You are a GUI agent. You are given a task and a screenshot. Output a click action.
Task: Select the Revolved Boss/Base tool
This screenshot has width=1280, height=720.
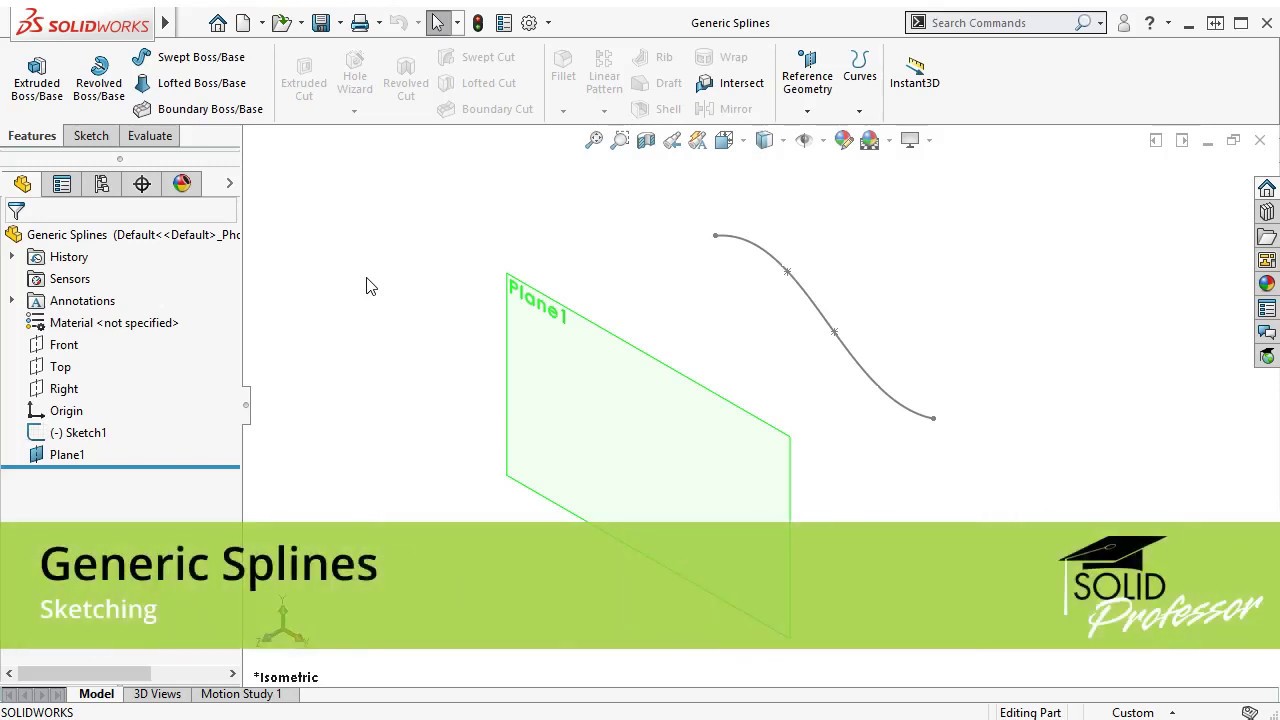pyautogui.click(x=99, y=79)
